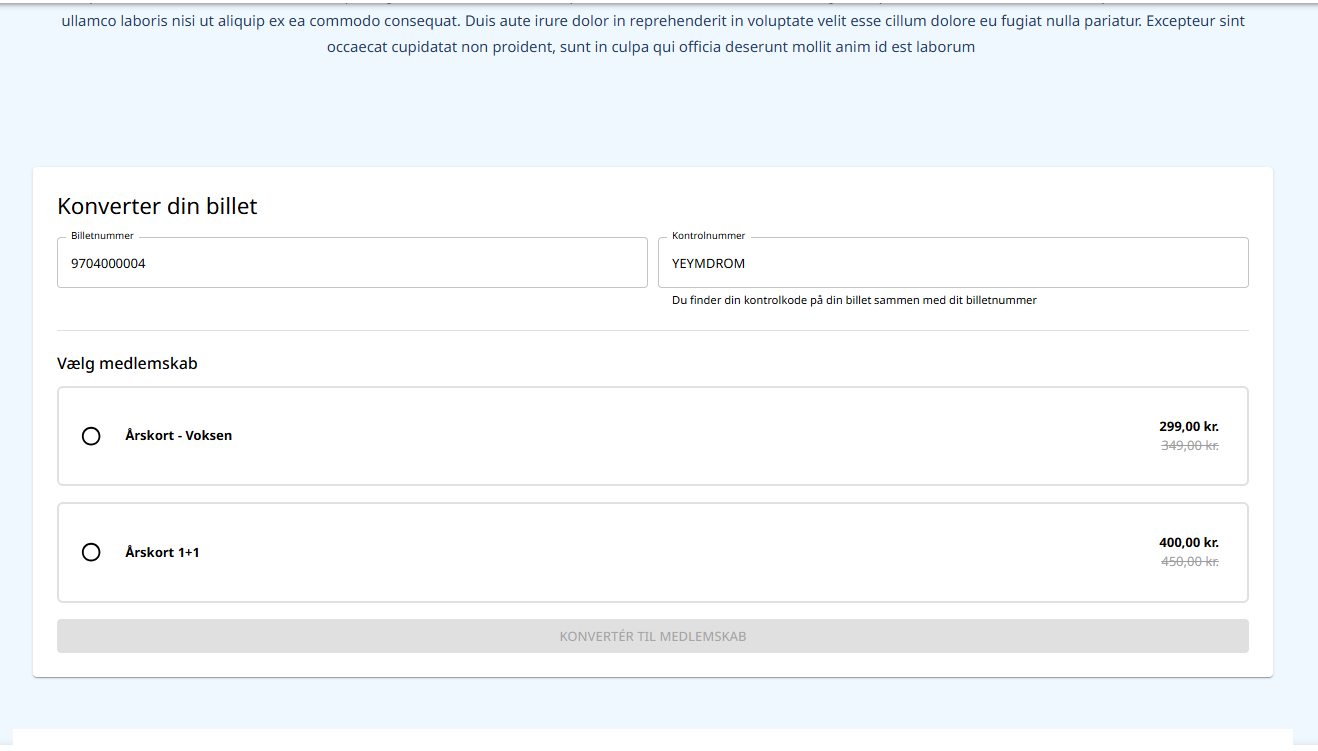Click the Konverter din billet heading

pos(157,206)
